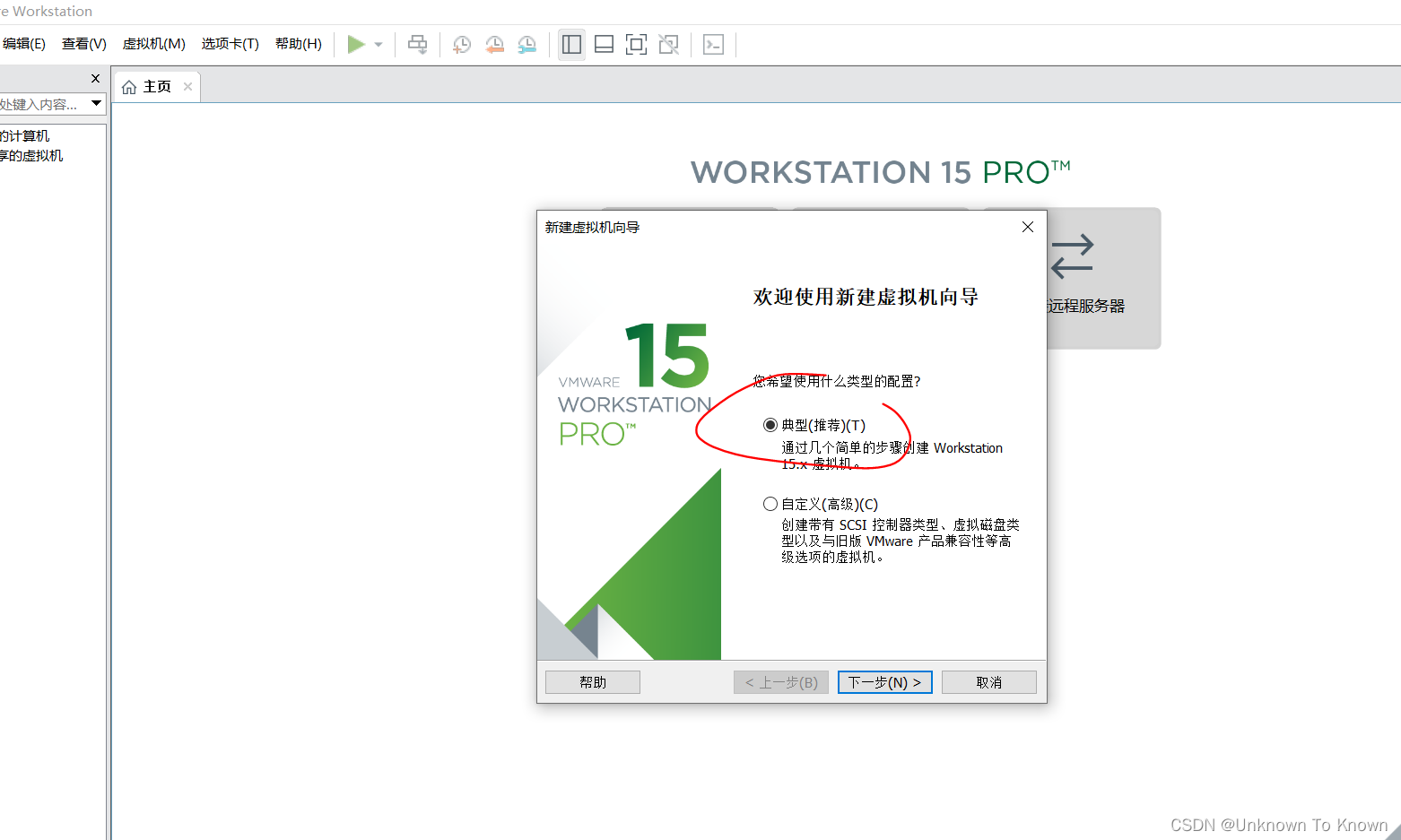Screen dimensions: 1401x840
Task: Open the snapshot manager icon
Action: coord(527,44)
